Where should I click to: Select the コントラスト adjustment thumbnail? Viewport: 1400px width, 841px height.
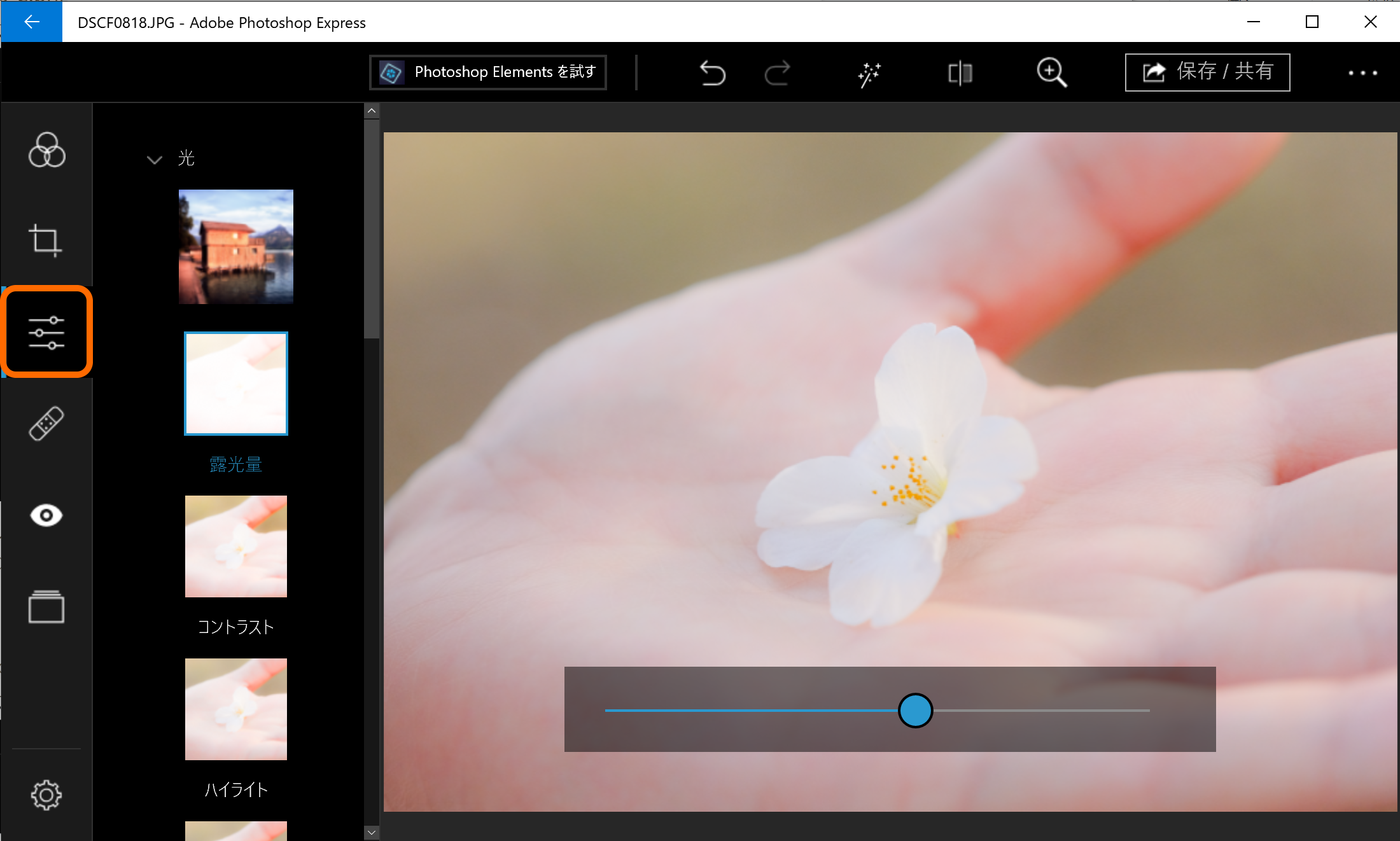coord(236,546)
